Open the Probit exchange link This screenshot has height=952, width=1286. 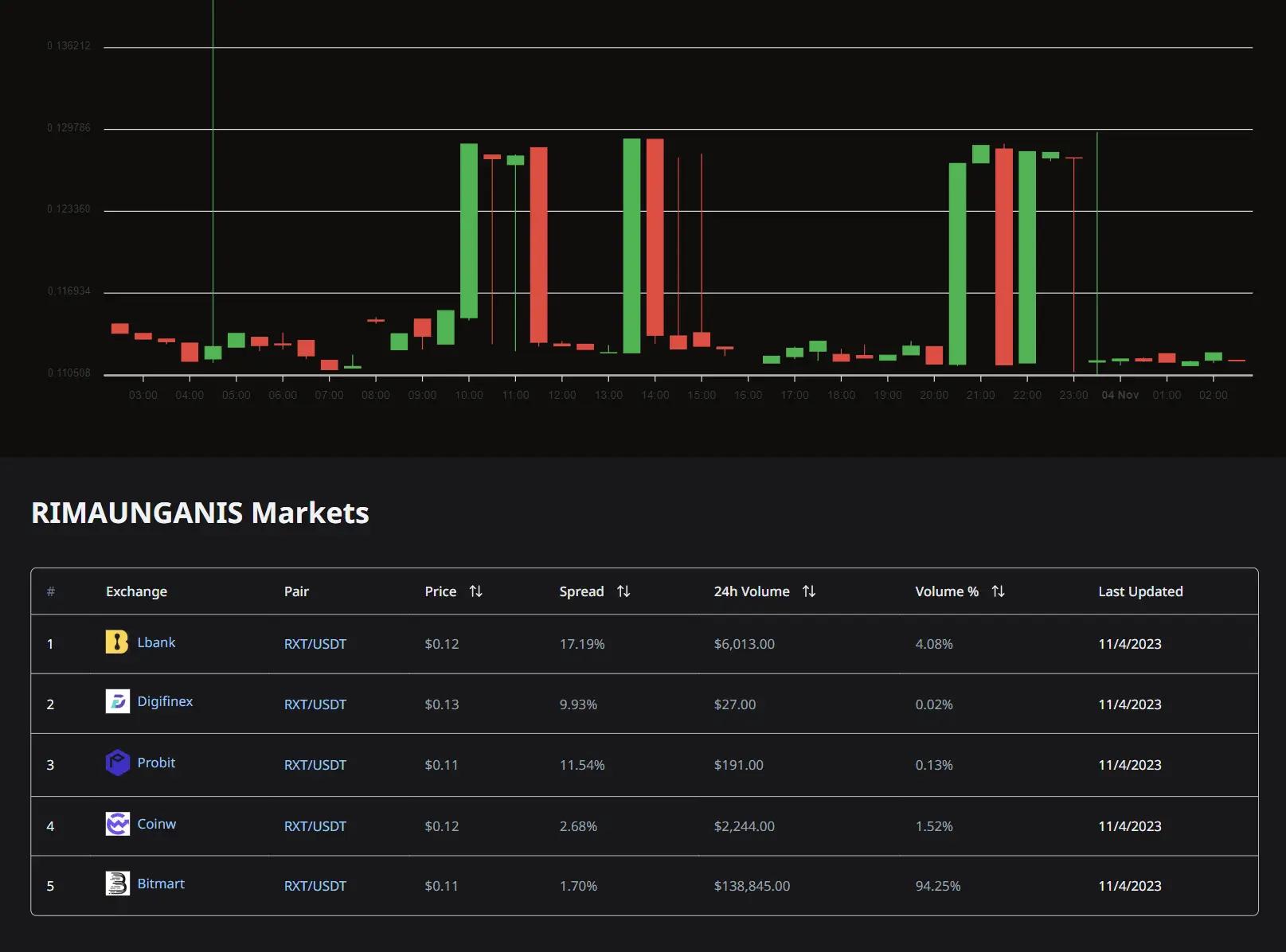[156, 763]
